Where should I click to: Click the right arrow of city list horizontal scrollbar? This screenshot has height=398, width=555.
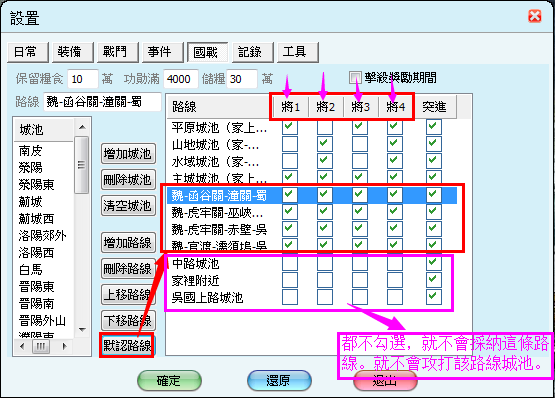click(64, 346)
